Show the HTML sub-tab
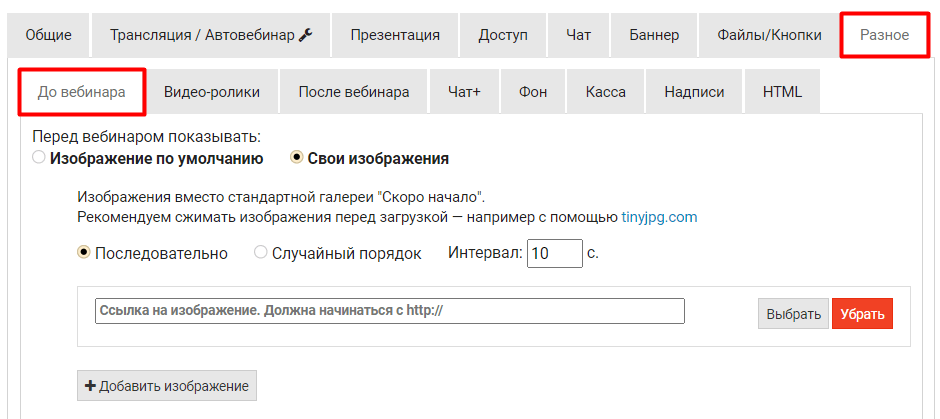This screenshot has width=940, height=419. click(782, 92)
